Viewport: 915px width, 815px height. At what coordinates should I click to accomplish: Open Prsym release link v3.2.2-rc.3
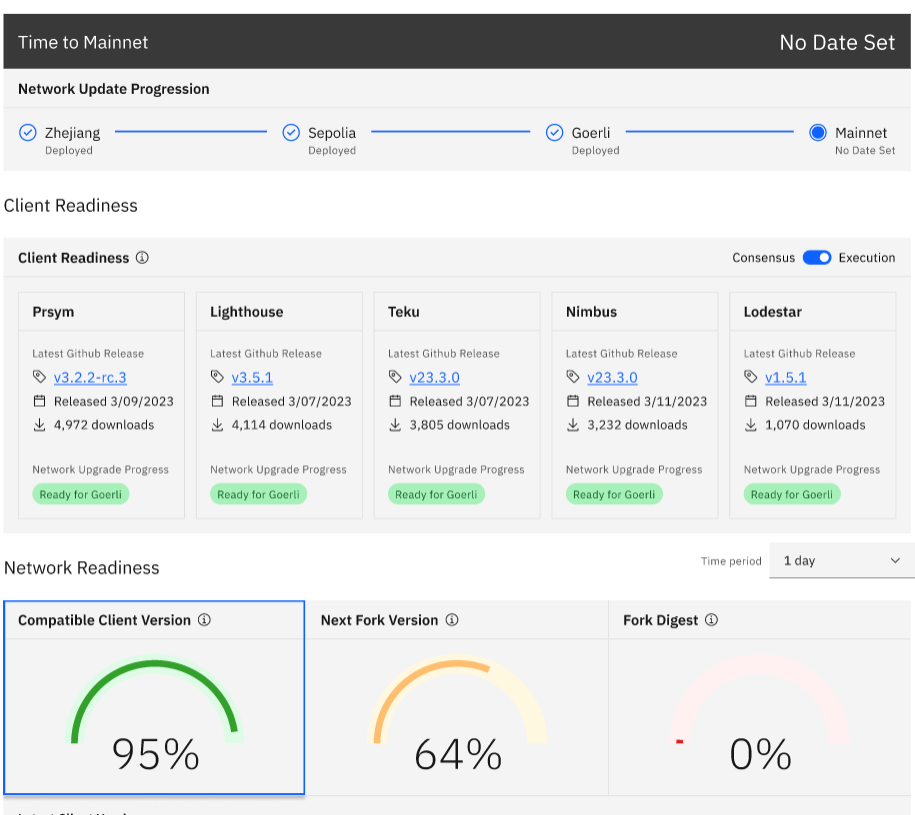point(90,377)
